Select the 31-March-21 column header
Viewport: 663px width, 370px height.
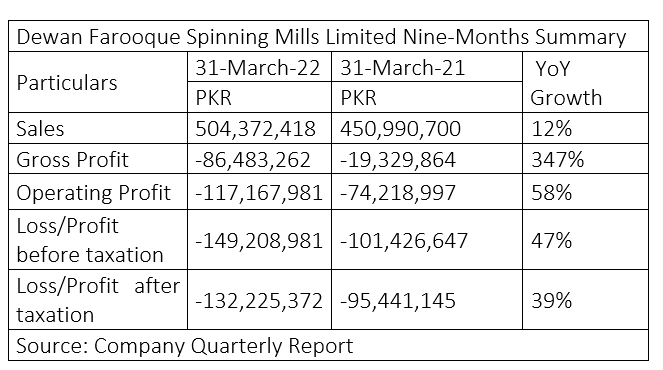[x=427, y=67]
